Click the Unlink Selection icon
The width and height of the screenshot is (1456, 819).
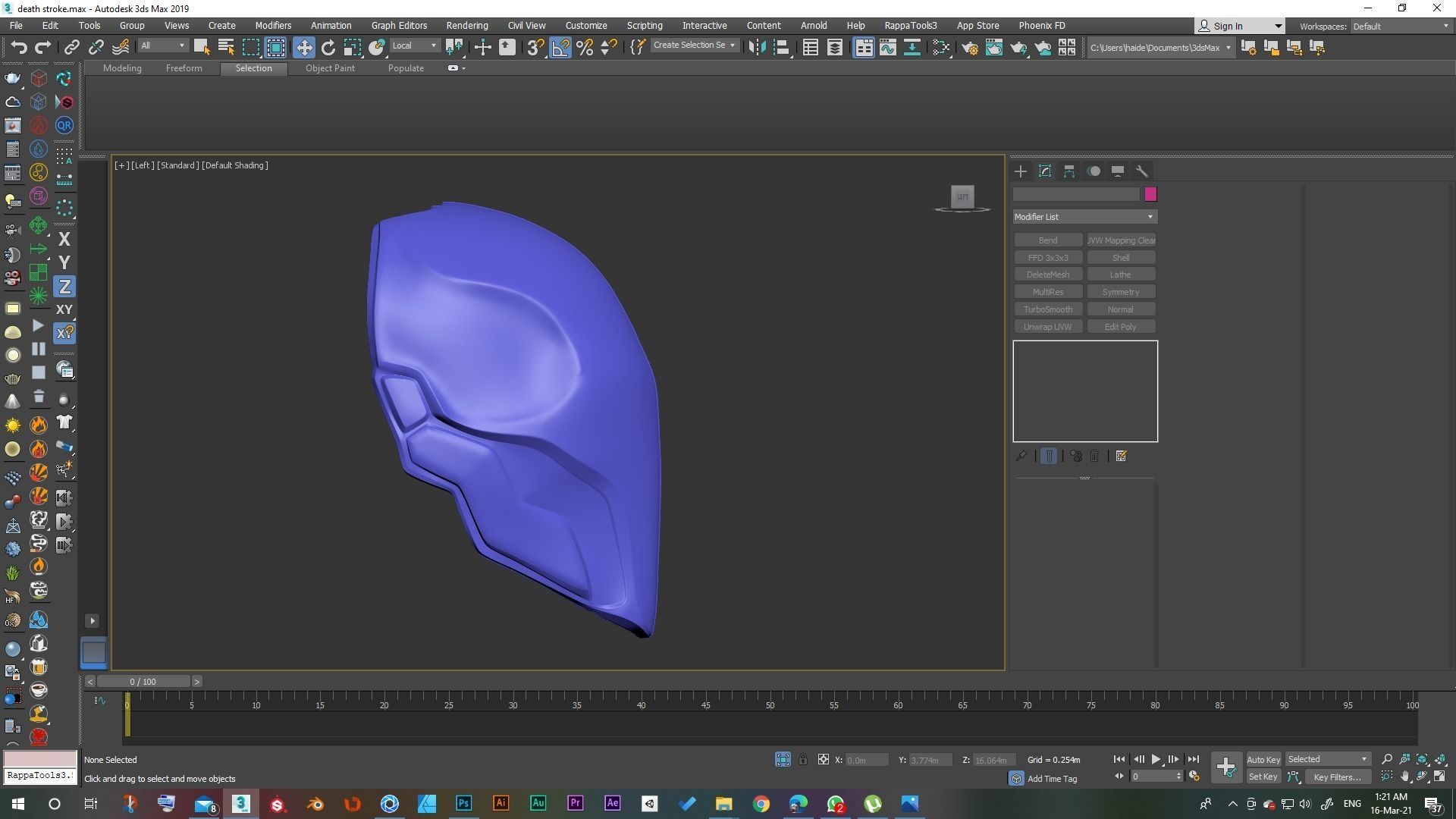96,48
